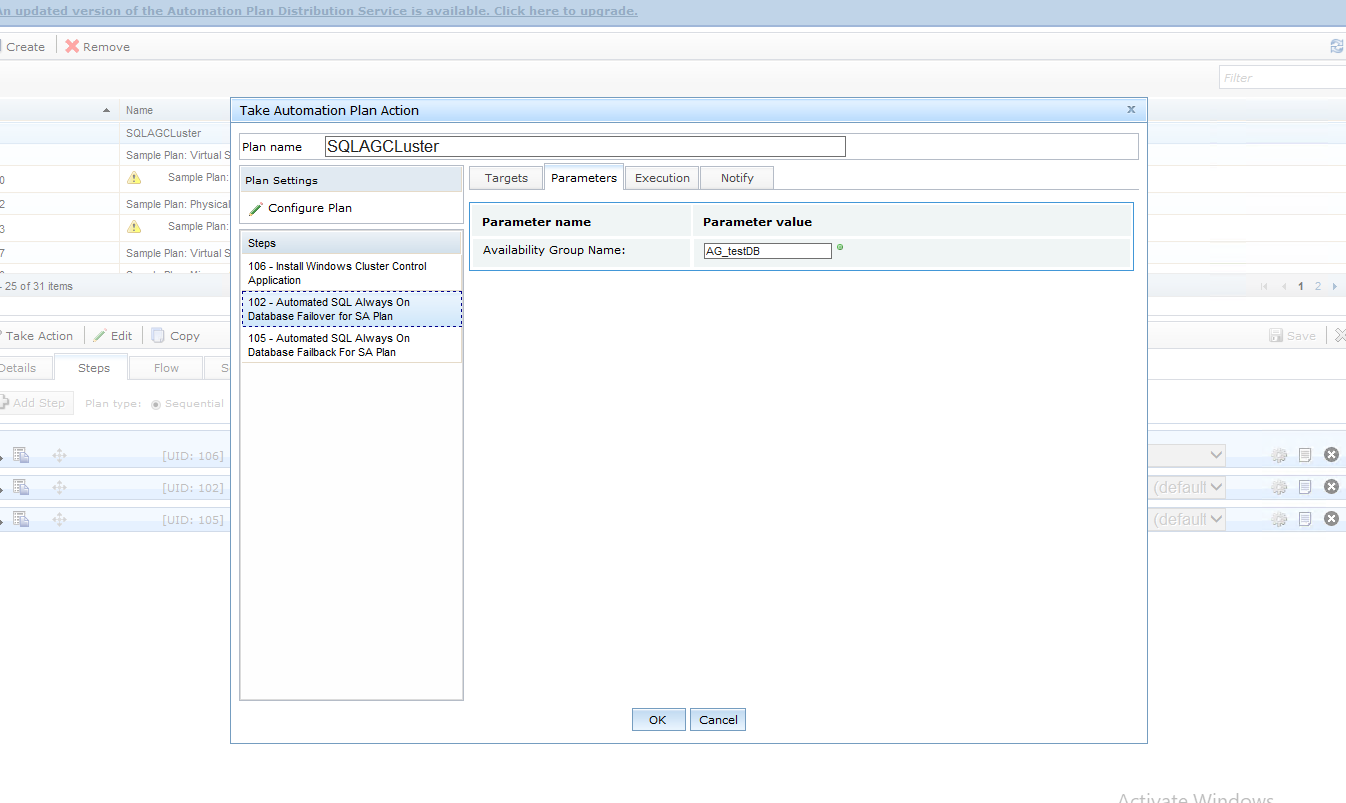
Task: Click the Take Action toolbar button
Action: [x=38, y=336]
